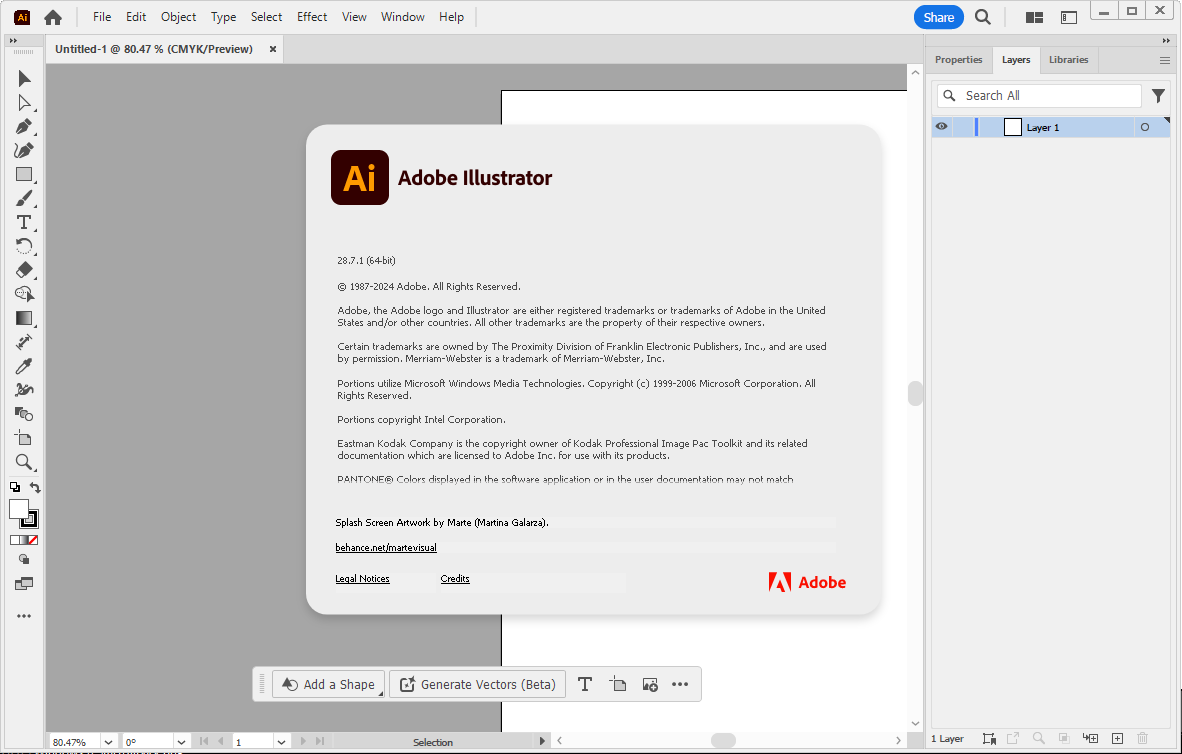The height and width of the screenshot is (754, 1182).
Task: Toggle visibility eye of Layer 1
Action: (x=942, y=127)
